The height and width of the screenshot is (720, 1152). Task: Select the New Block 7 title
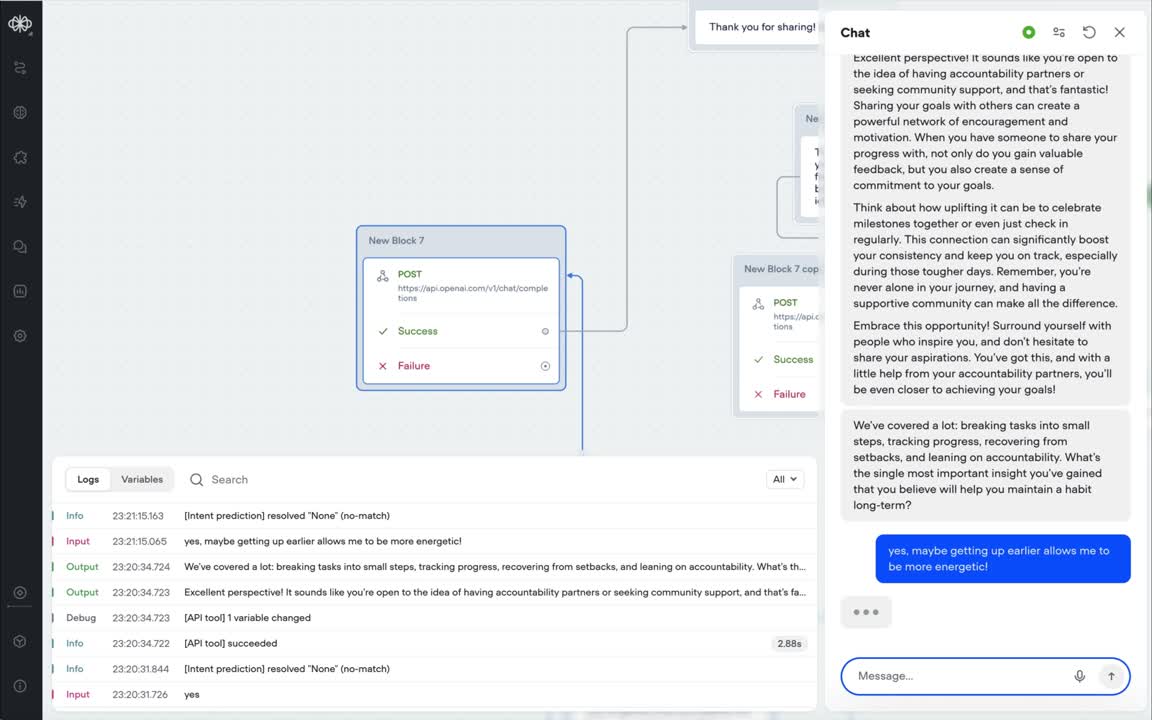click(396, 240)
